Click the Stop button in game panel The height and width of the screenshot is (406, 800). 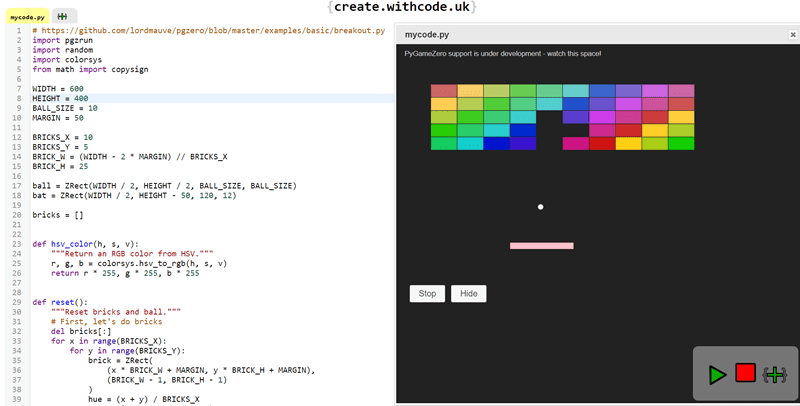point(427,293)
